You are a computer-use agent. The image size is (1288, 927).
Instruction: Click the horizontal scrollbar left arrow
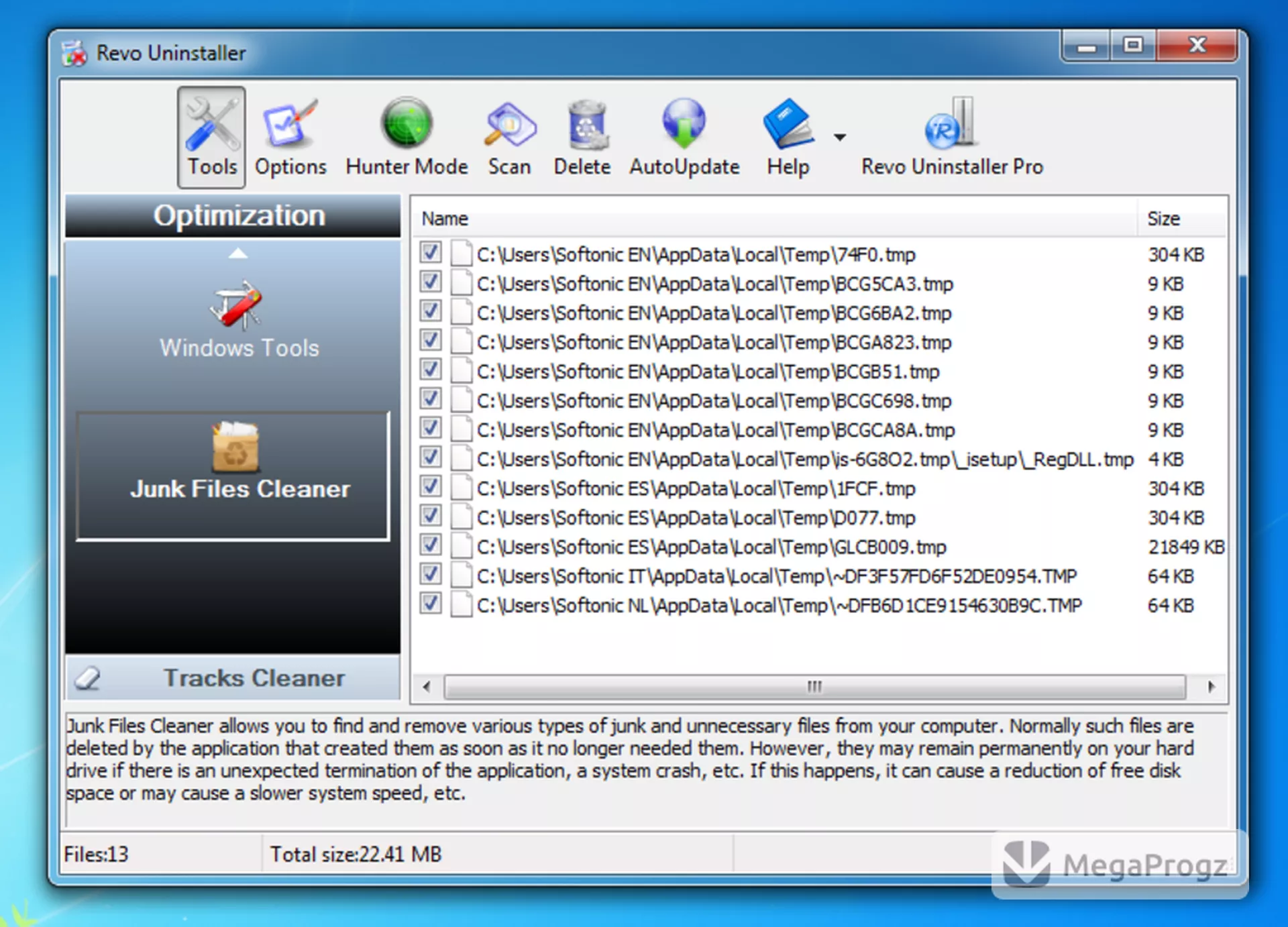[x=427, y=687]
